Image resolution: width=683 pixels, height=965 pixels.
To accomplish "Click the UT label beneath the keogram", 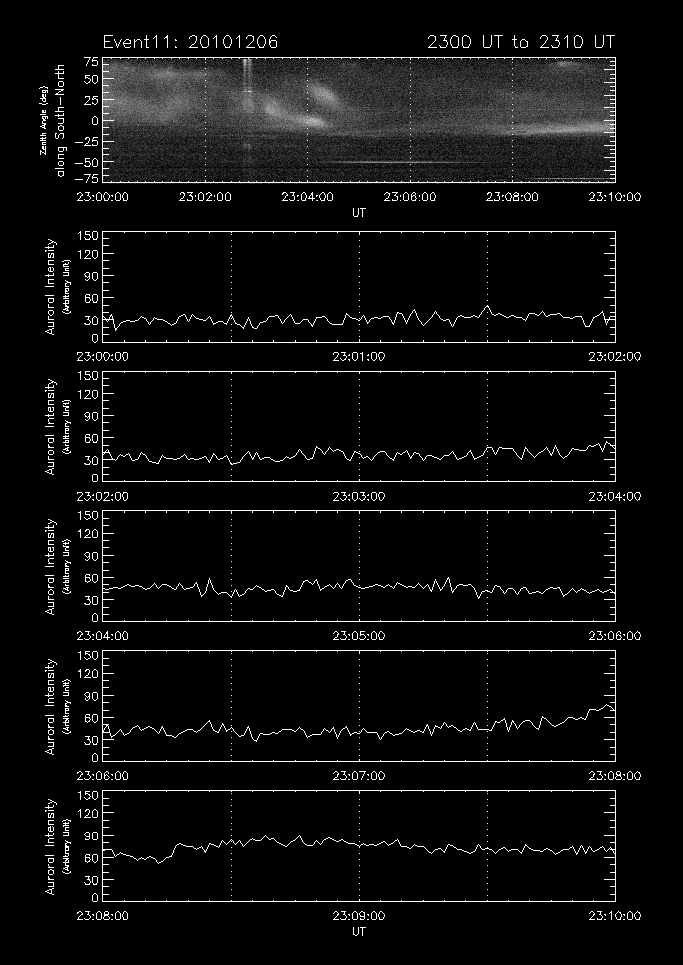I will point(359,212).
